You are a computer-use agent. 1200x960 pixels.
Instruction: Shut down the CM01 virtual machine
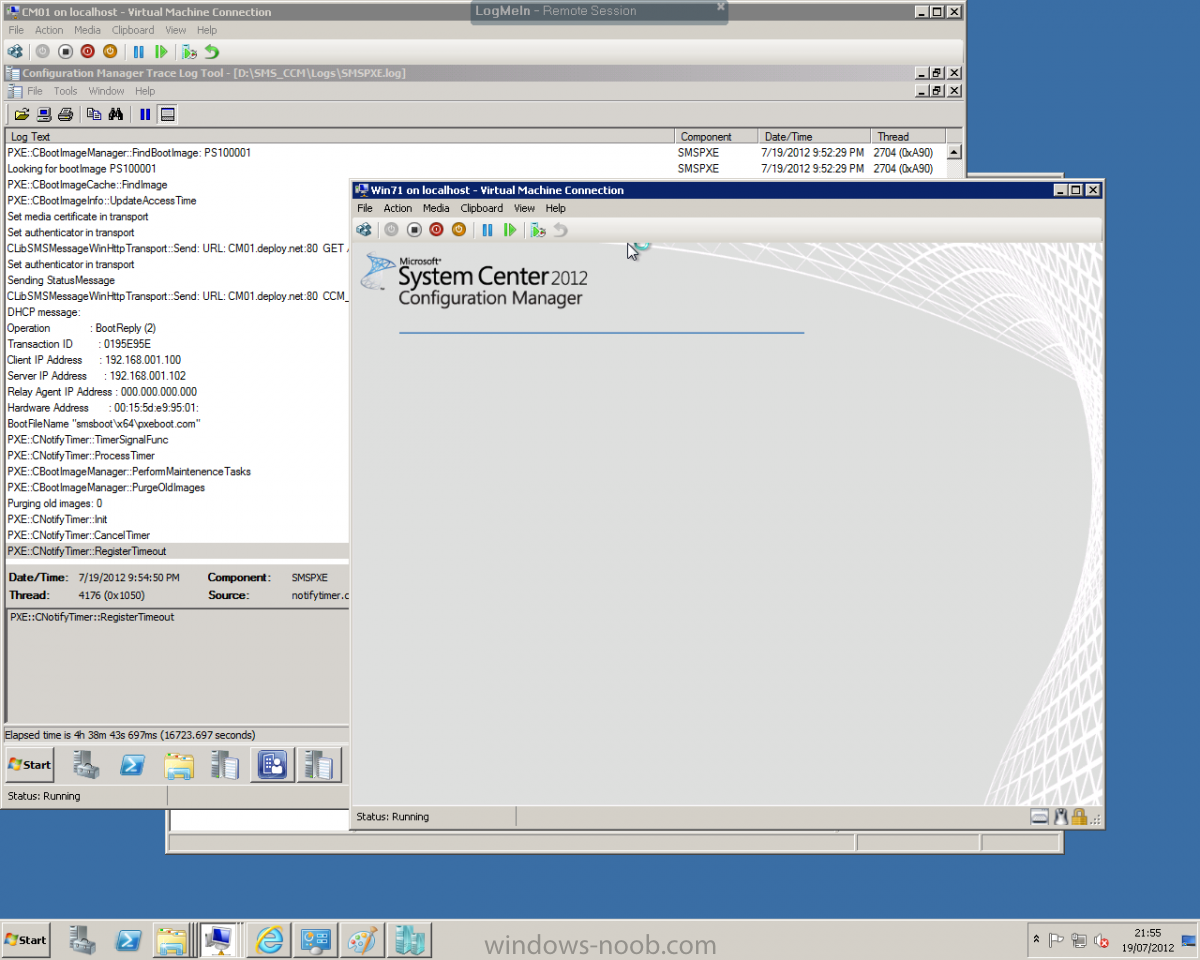coord(87,51)
